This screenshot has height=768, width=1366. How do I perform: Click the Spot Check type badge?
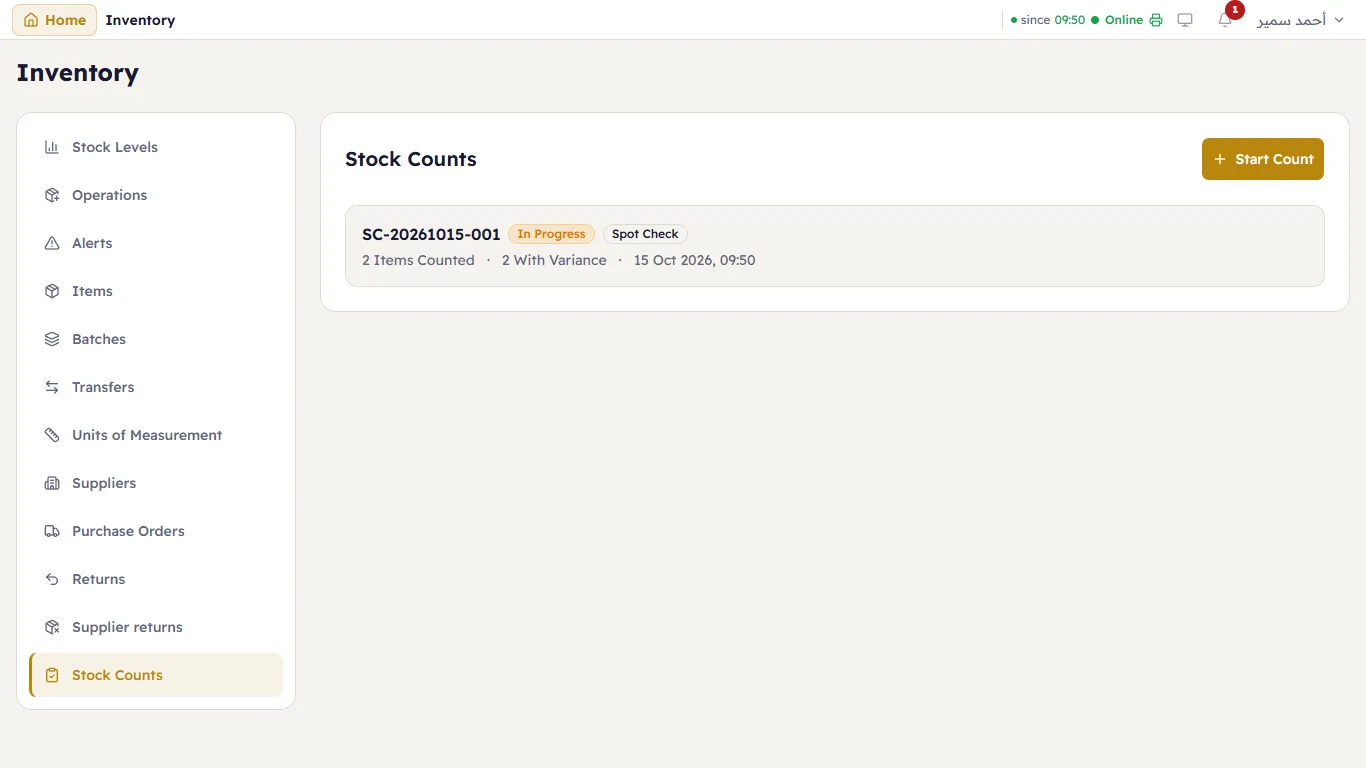click(645, 234)
